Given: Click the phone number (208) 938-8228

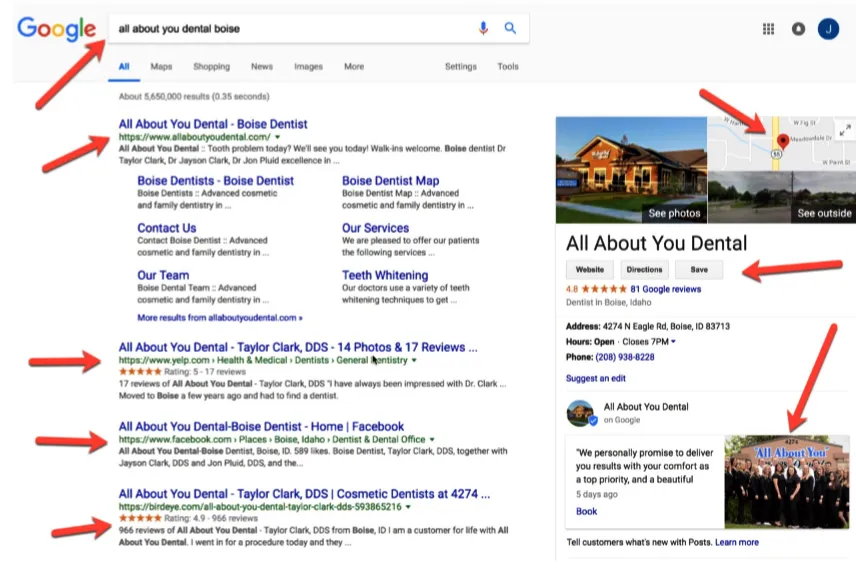Looking at the screenshot, I should (x=625, y=357).
